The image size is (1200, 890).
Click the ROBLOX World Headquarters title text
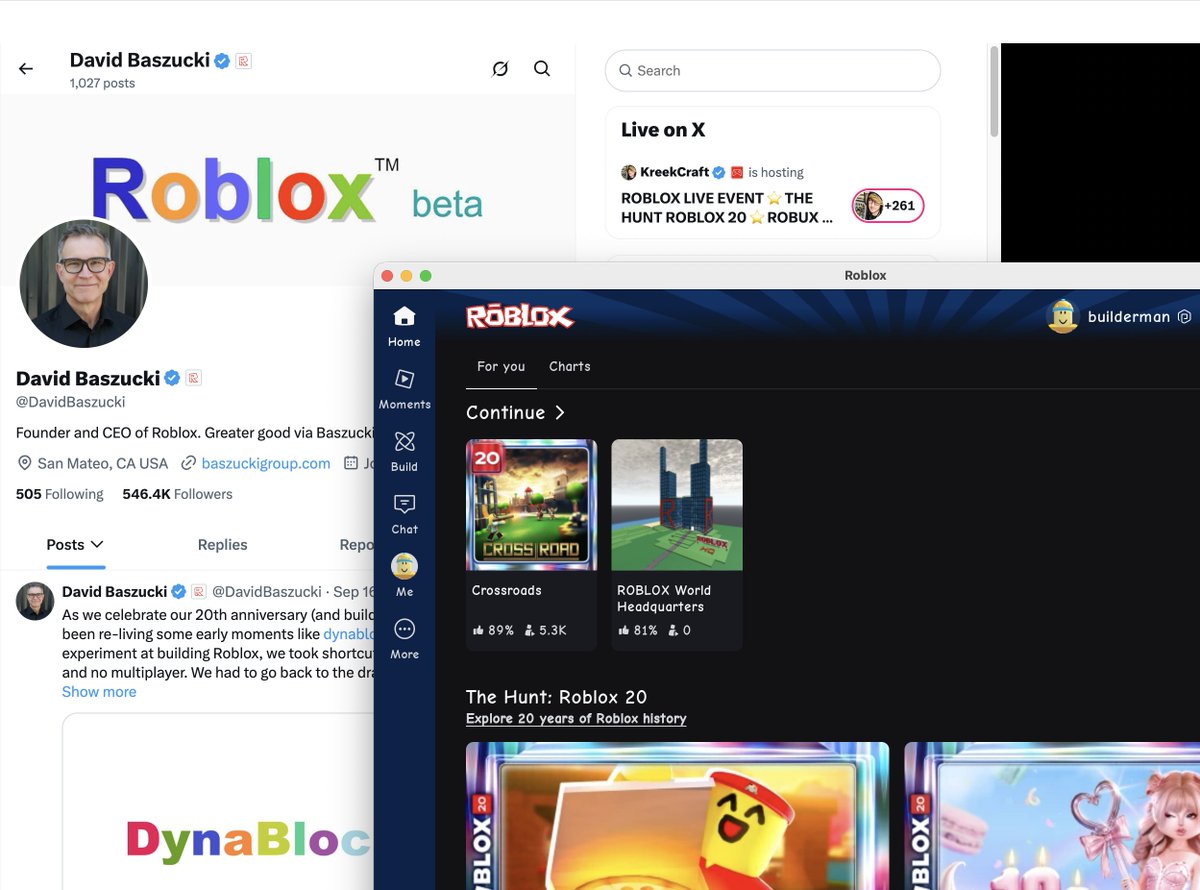(664, 598)
